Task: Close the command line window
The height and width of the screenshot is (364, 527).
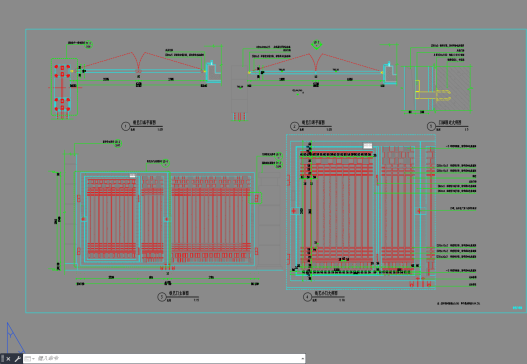Action: (8, 359)
